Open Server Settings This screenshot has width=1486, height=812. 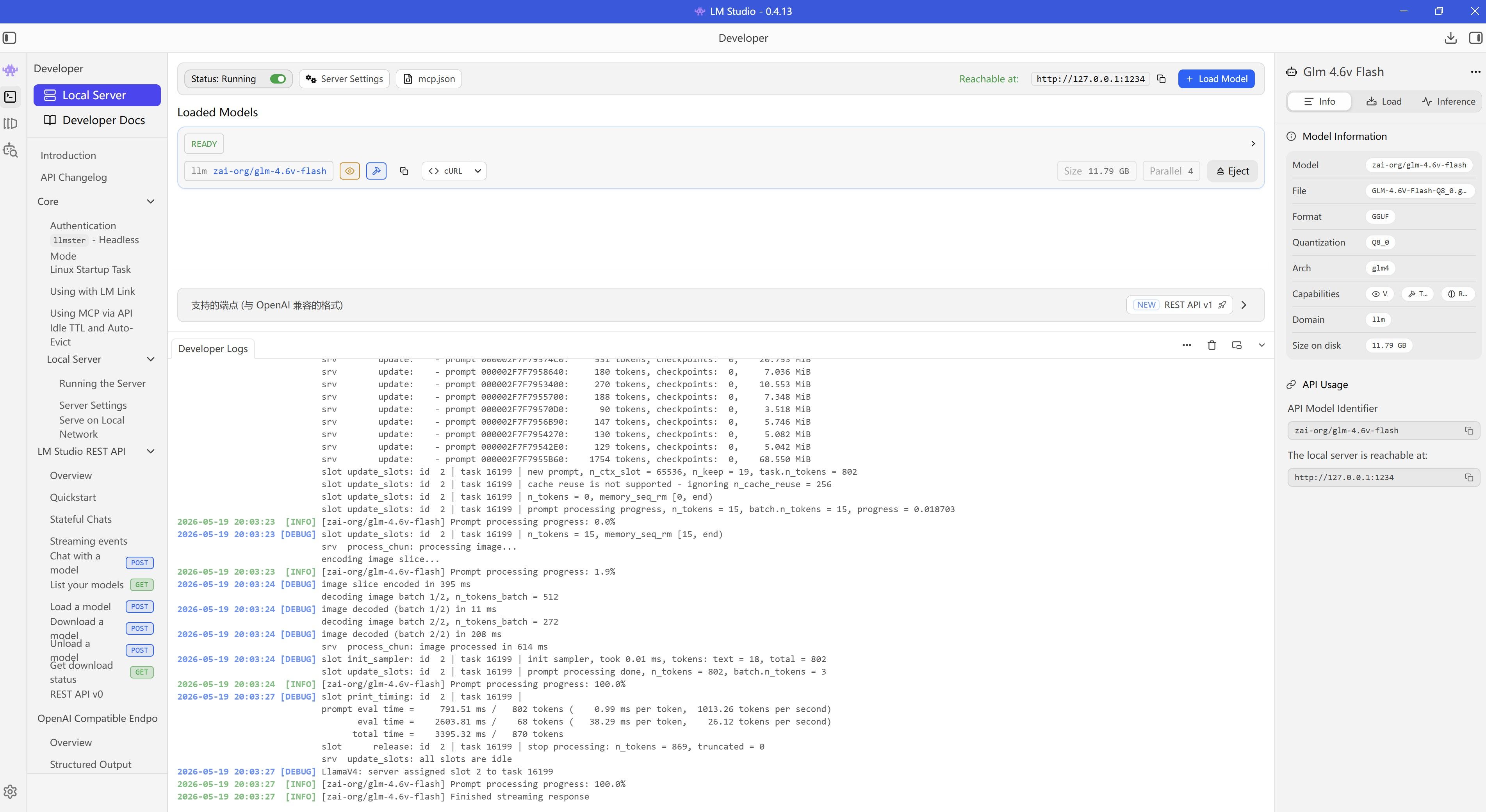pos(344,79)
